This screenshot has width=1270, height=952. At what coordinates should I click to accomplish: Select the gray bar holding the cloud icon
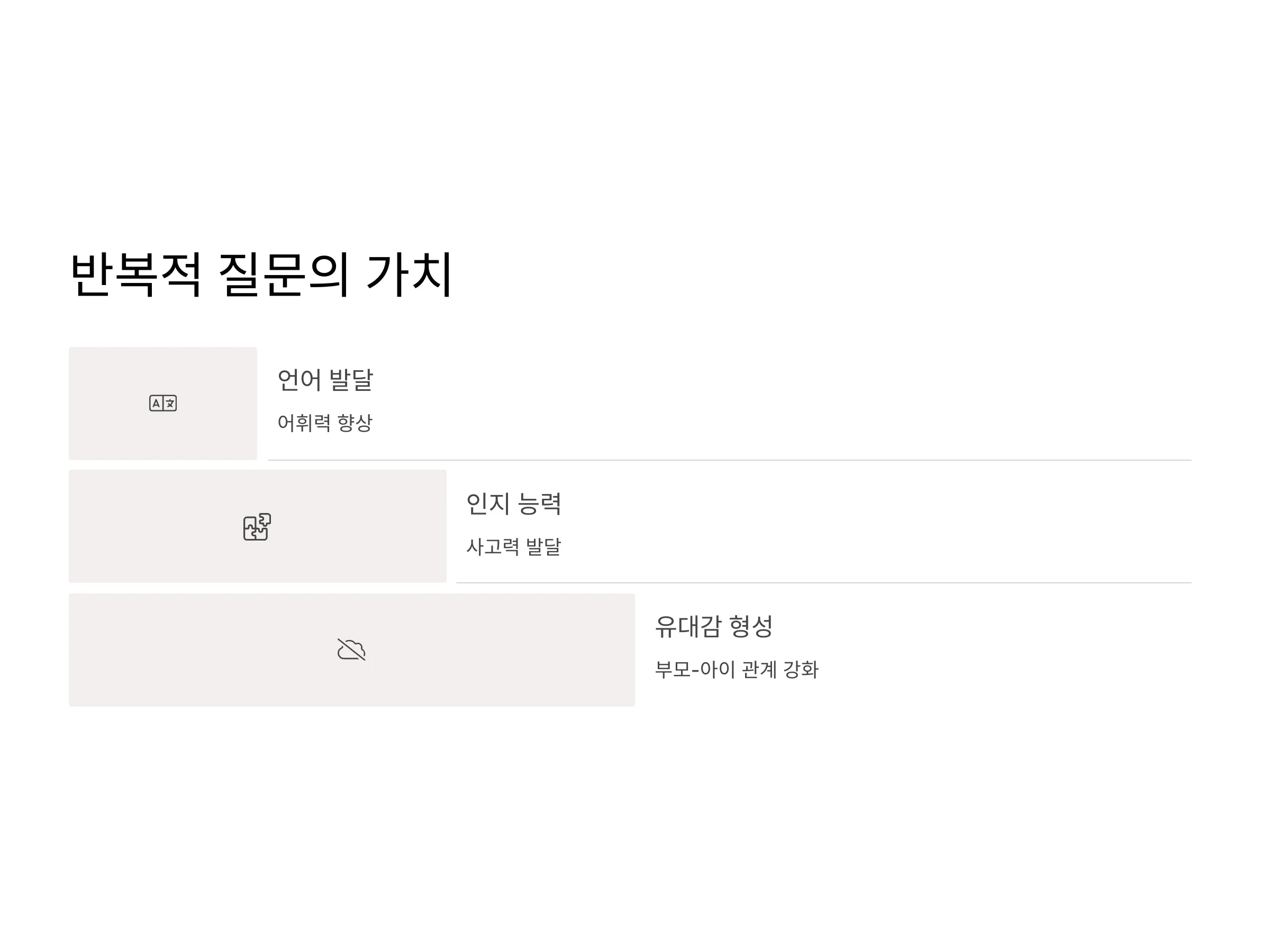coord(352,649)
